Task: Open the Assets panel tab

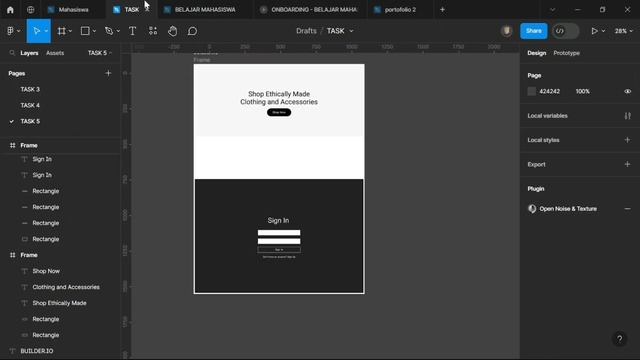Action: point(55,53)
